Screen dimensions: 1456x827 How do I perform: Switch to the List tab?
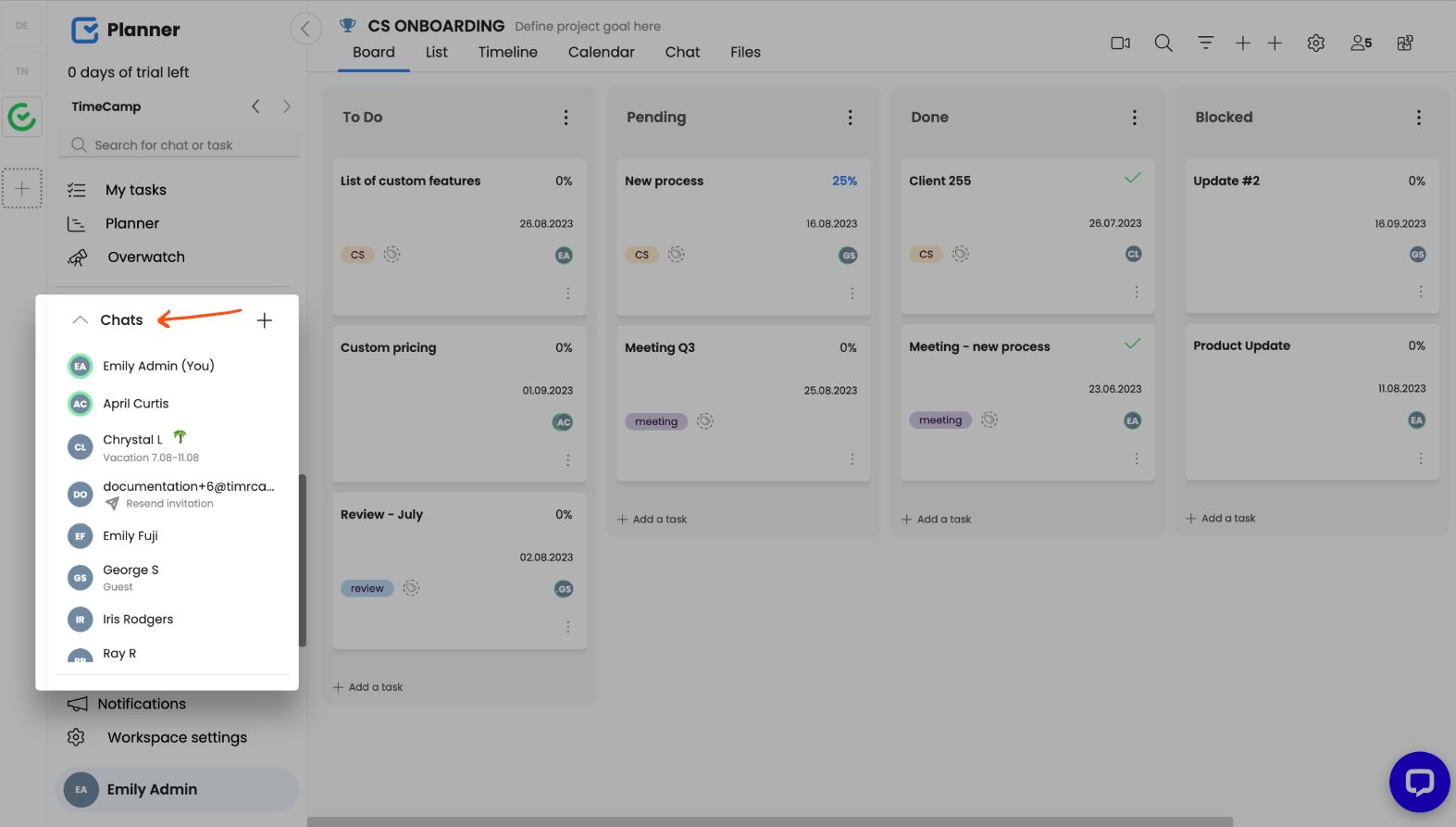[x=437, y=53]
